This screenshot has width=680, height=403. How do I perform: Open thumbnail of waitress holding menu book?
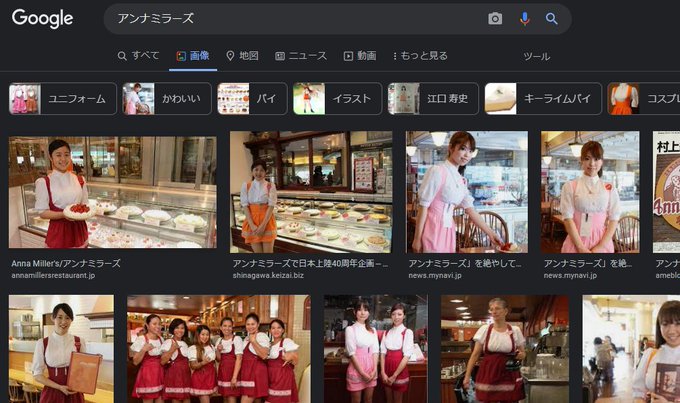pos(62,349)
